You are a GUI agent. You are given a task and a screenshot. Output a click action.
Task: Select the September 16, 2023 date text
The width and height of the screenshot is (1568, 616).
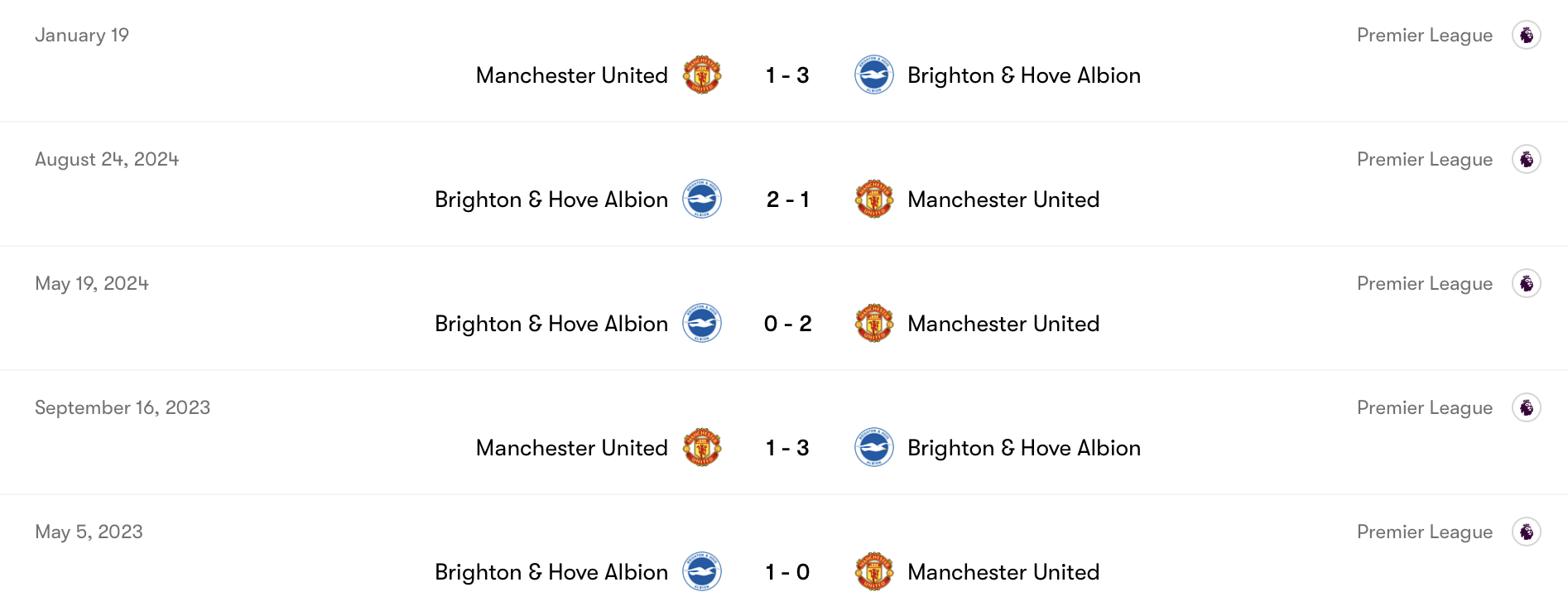pyautogui.click(x=123, y=408)
